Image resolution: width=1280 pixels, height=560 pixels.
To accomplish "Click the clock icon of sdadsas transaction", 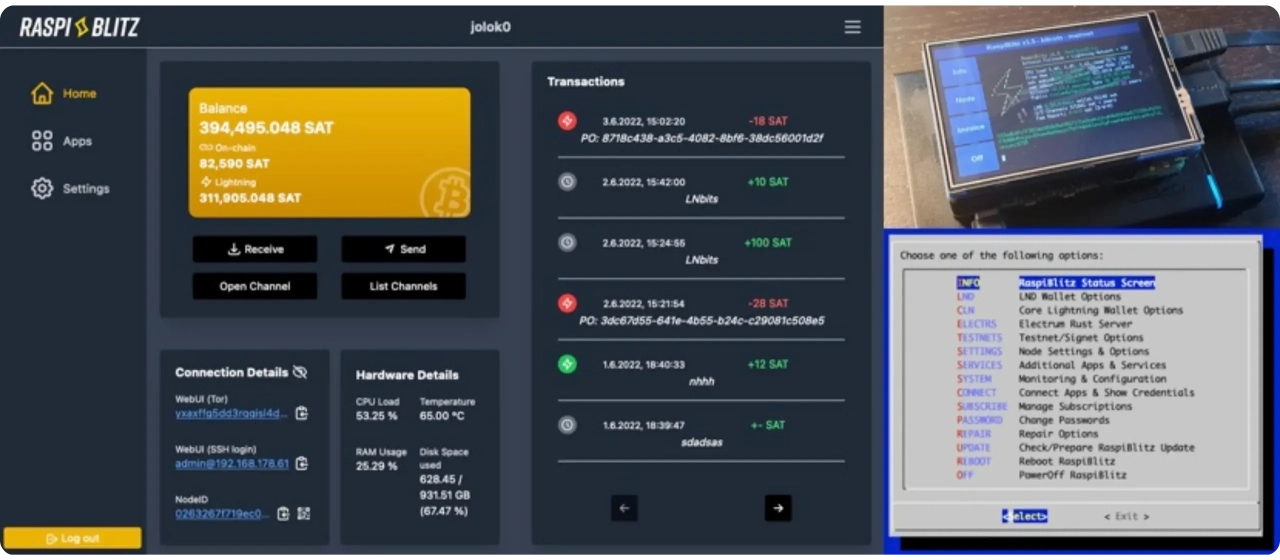I will tap(567, 425).
